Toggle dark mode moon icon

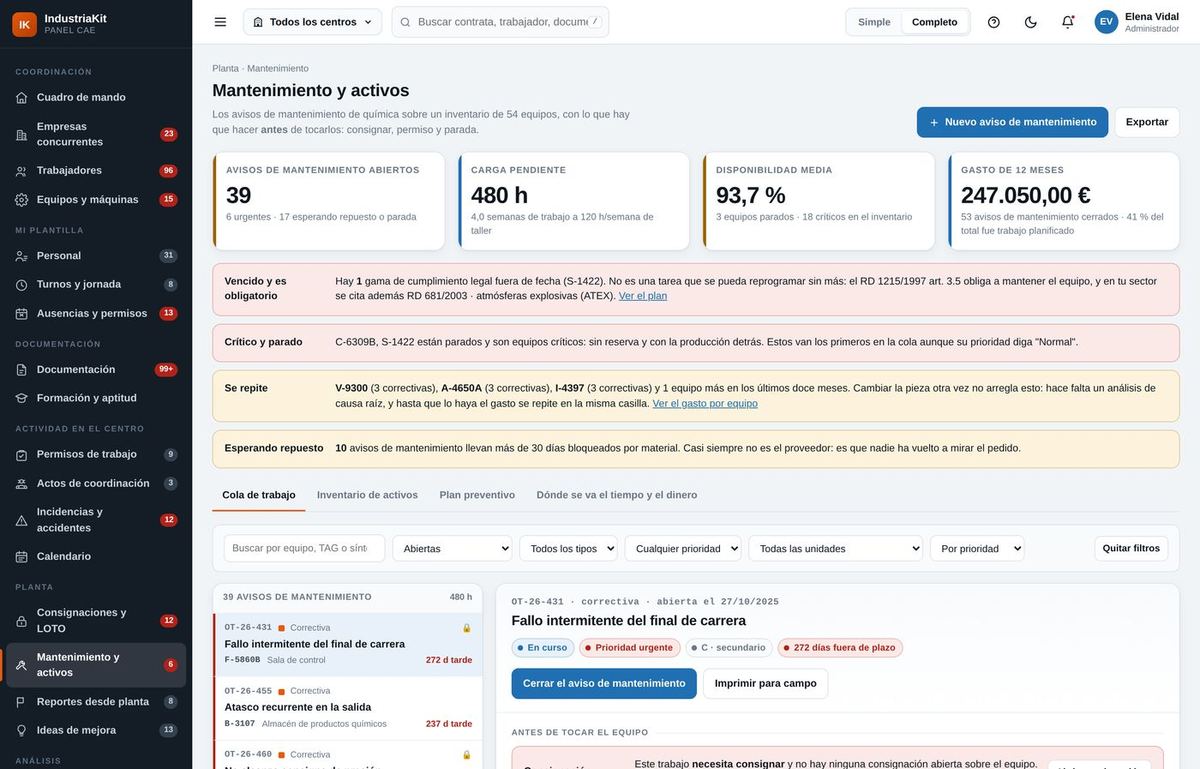tap(1031, 22)
